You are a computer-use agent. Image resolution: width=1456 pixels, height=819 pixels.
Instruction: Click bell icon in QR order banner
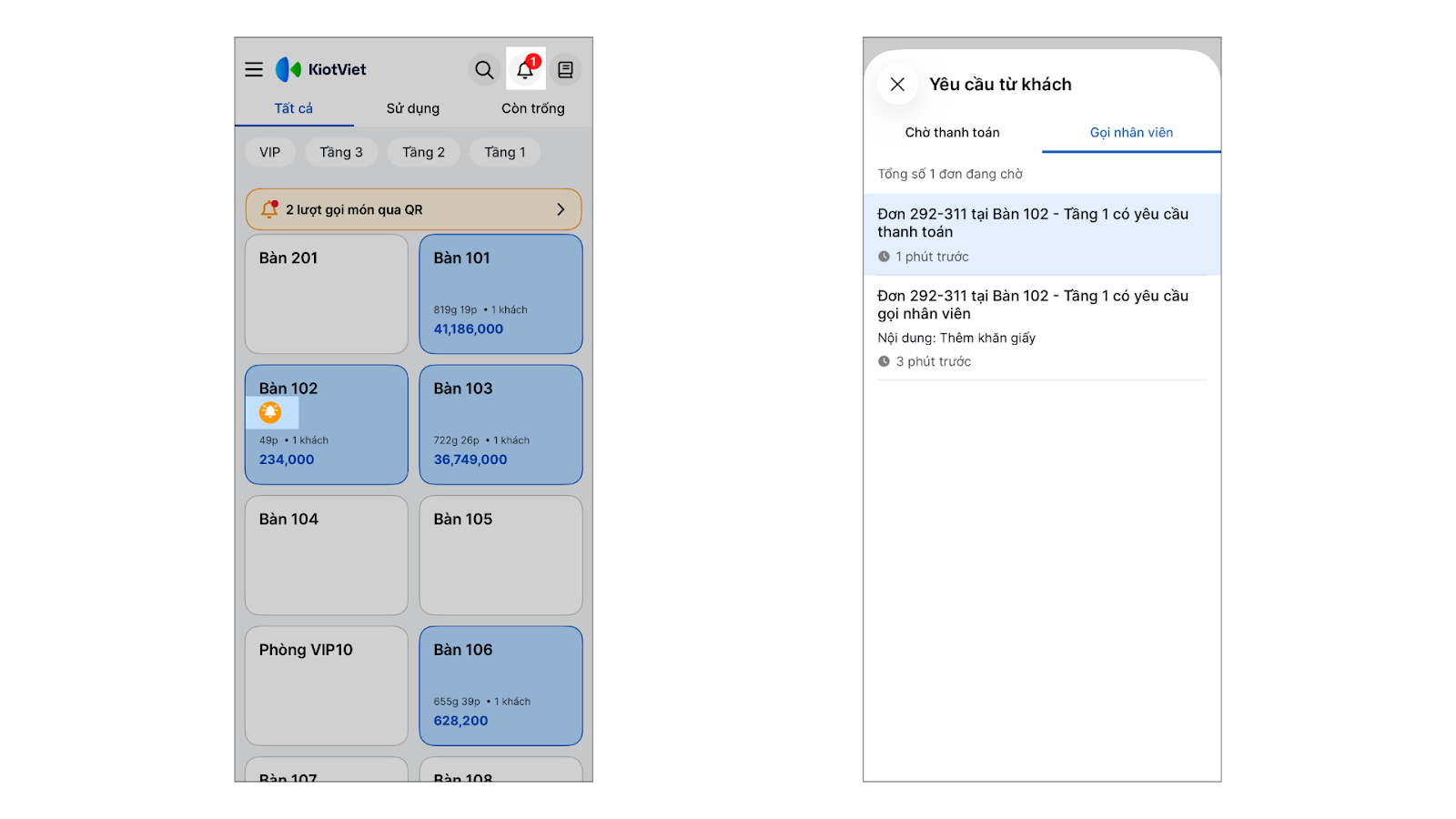pyautogui.click(x=269, y=209)
